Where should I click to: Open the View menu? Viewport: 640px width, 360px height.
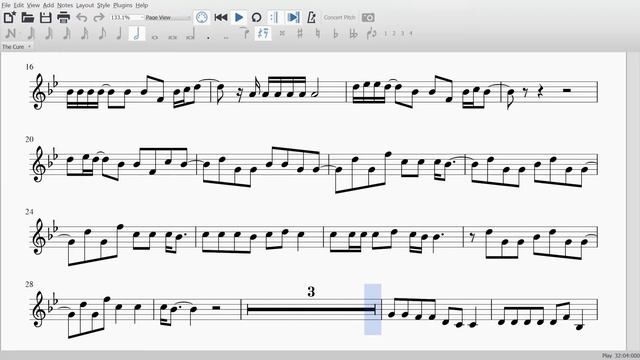pos(33,5)
